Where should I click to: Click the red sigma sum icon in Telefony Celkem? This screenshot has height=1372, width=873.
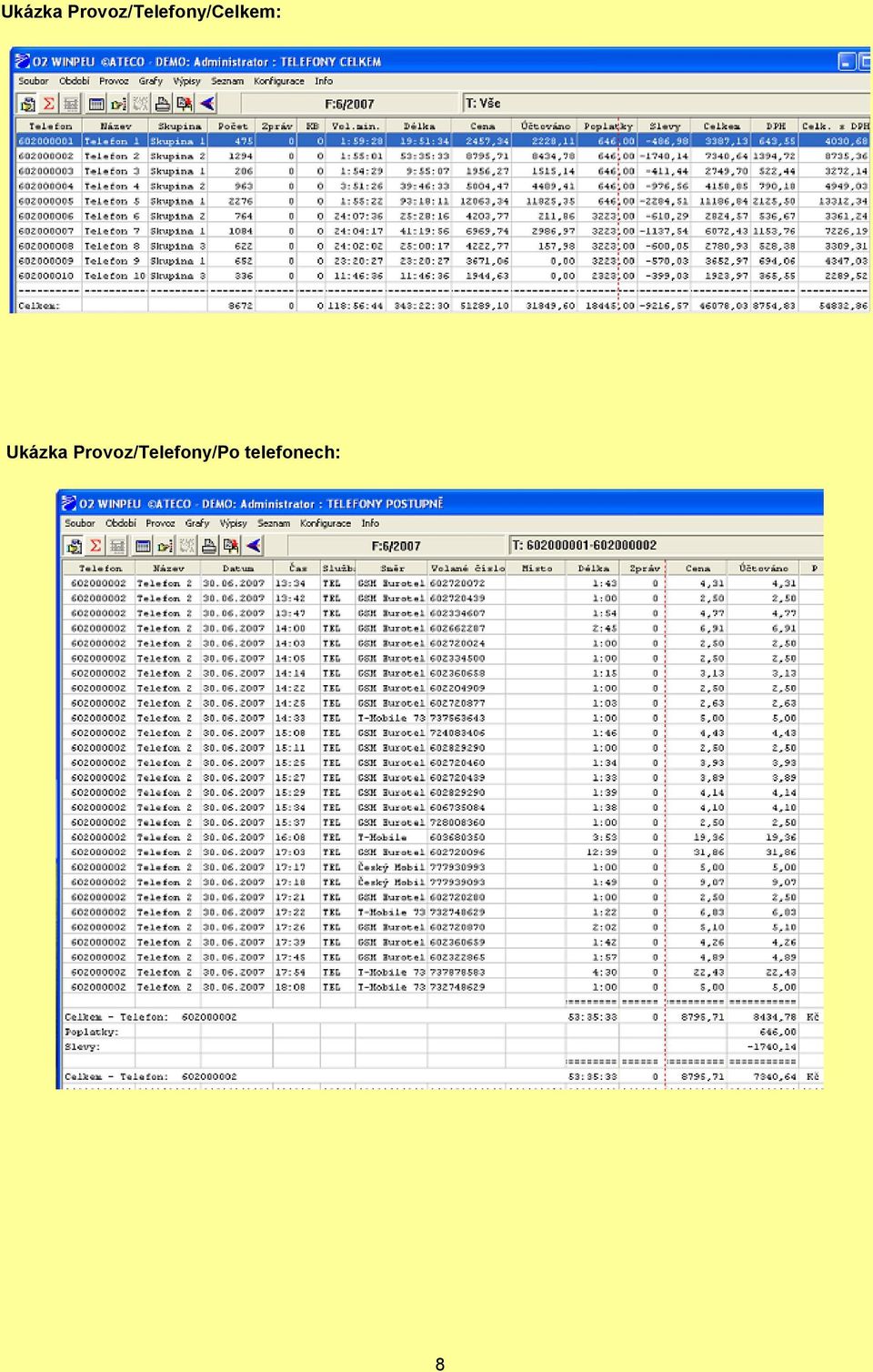pyautogui.click(x=49, y=104)
